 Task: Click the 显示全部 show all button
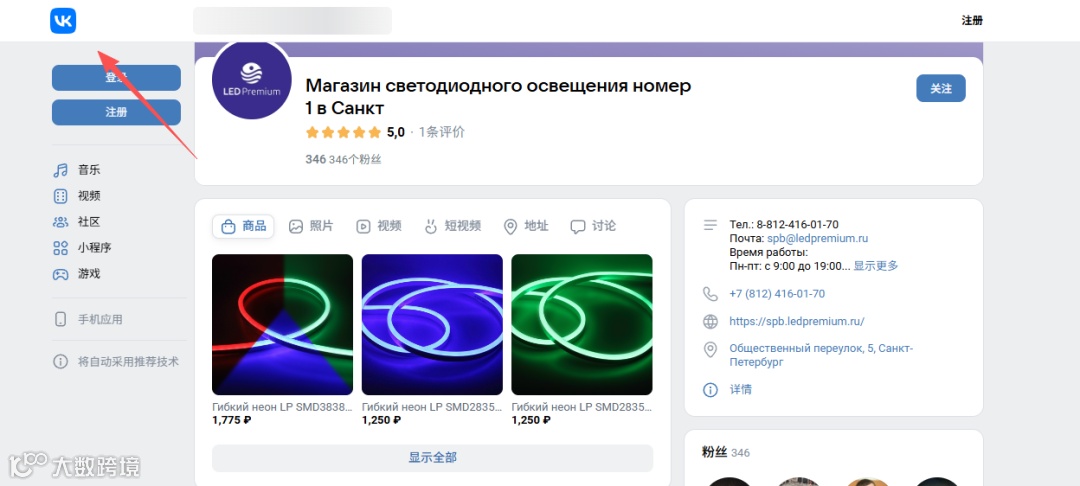point(433,458)
